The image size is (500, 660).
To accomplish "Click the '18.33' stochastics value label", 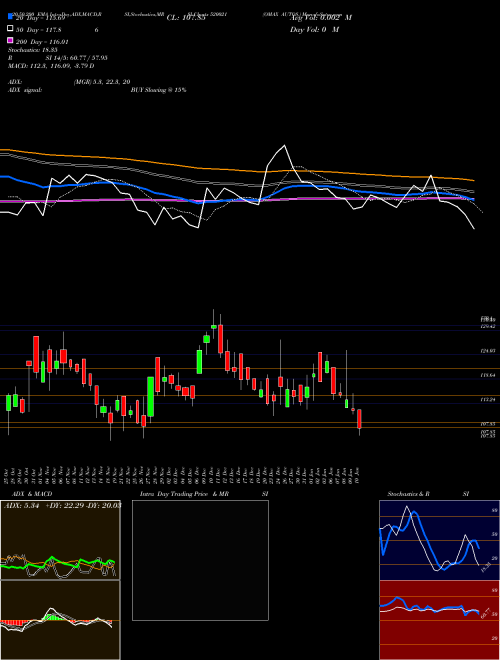I will click(485, 569).
